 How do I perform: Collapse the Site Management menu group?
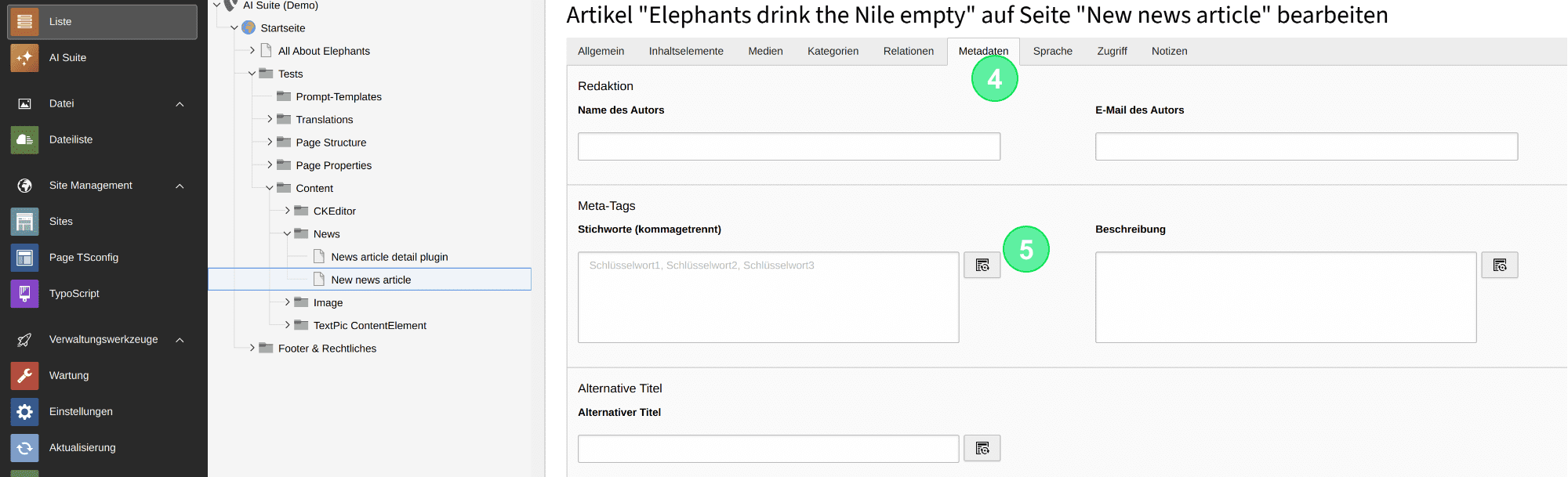180,186
